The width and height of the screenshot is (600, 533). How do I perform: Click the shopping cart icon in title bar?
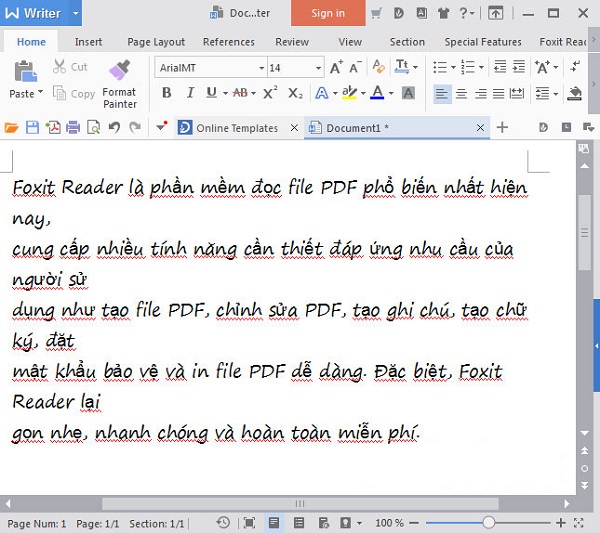coord(376,14)
